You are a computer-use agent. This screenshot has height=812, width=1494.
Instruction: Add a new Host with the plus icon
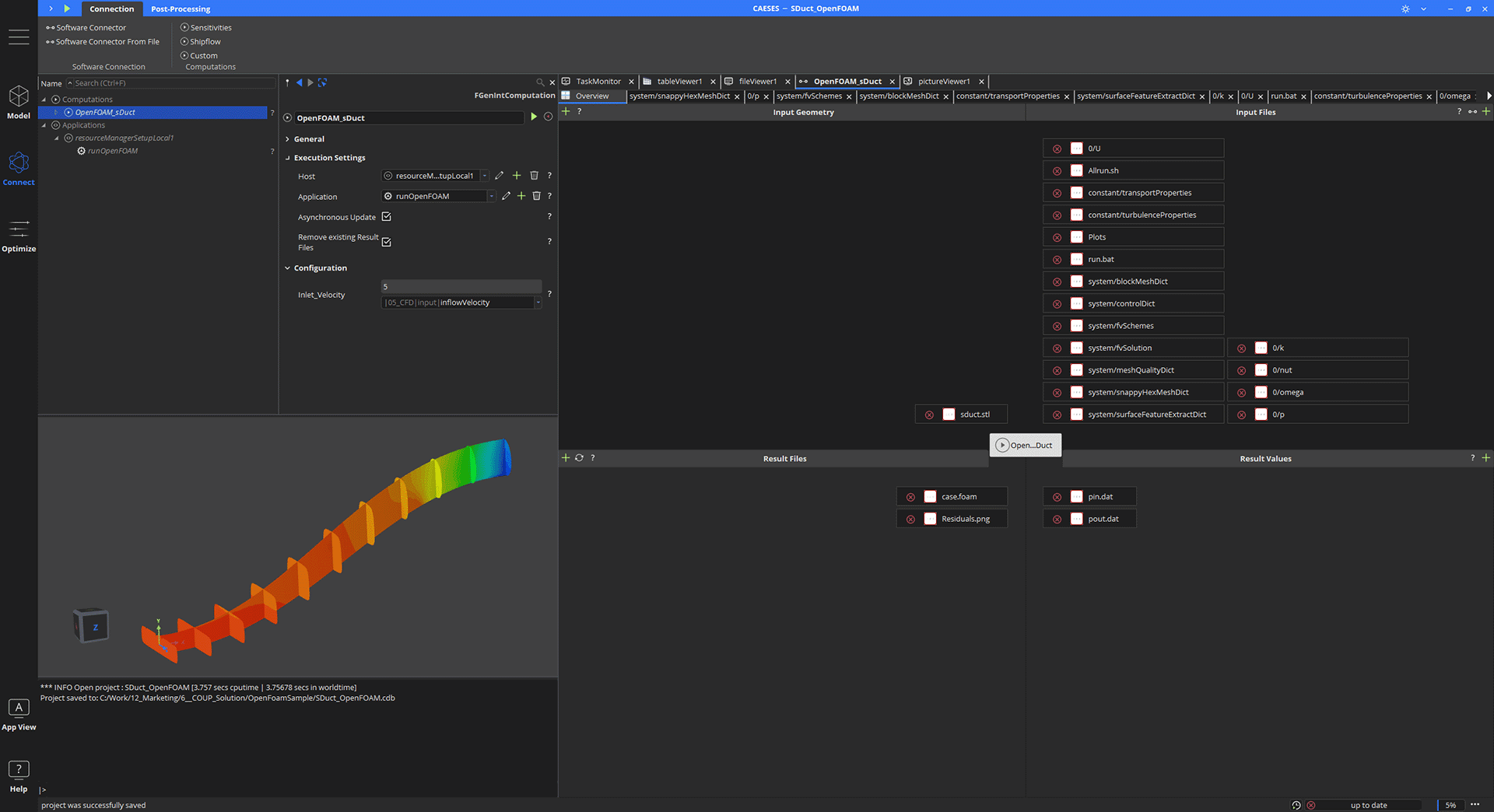pyautogui.click(x=517, y=176)
